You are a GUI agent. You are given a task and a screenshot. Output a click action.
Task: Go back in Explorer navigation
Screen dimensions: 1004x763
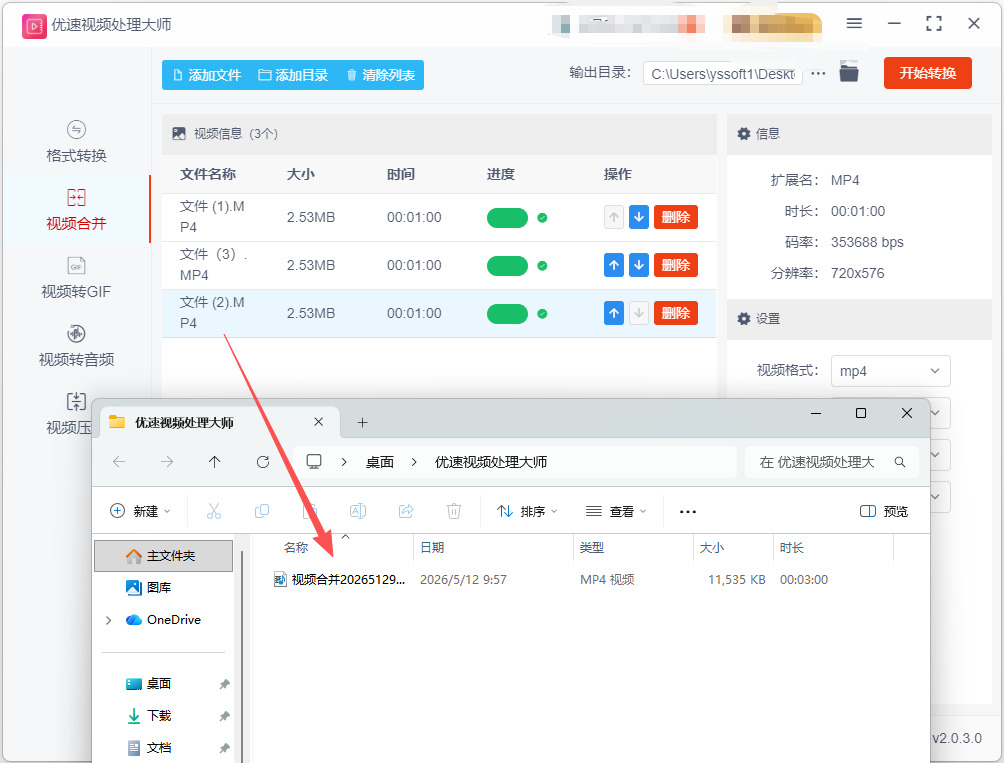119,462
